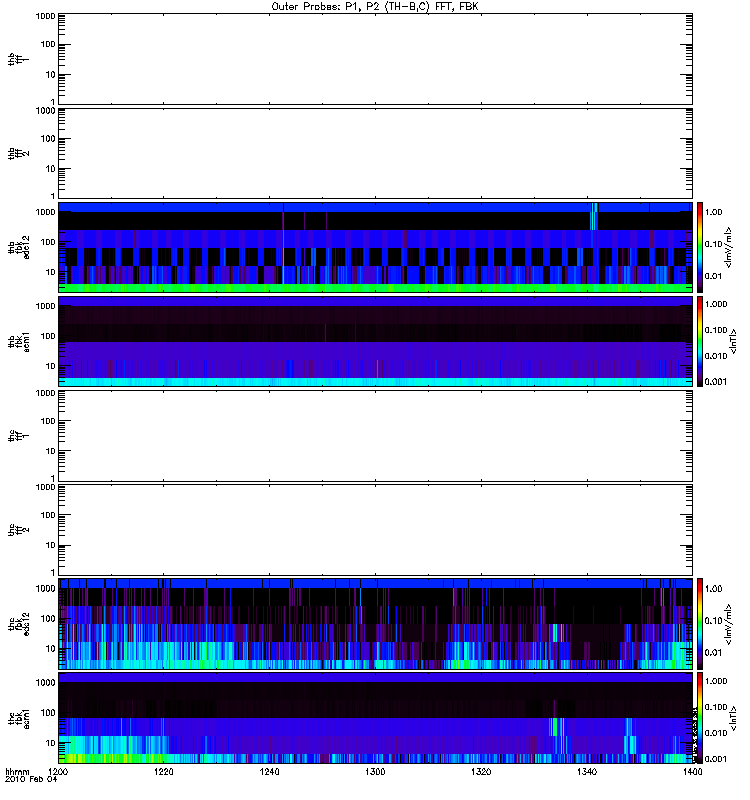Click the 1200 time axis label
Viewport: 750px width, 800px height.
(x=59, y=772)
